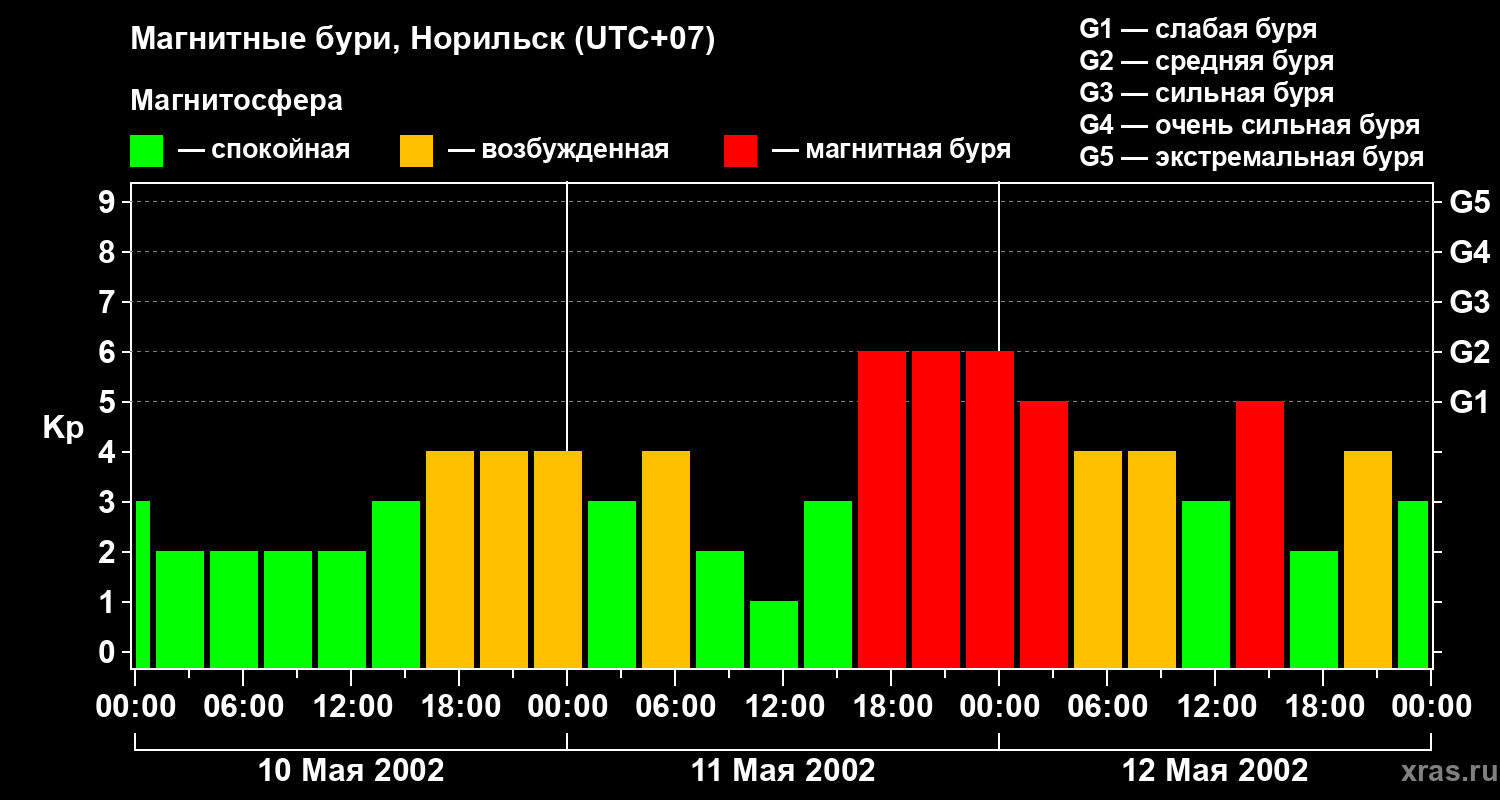Click the green Kp 2 bar on 11 Мая

tap(720, 609)
